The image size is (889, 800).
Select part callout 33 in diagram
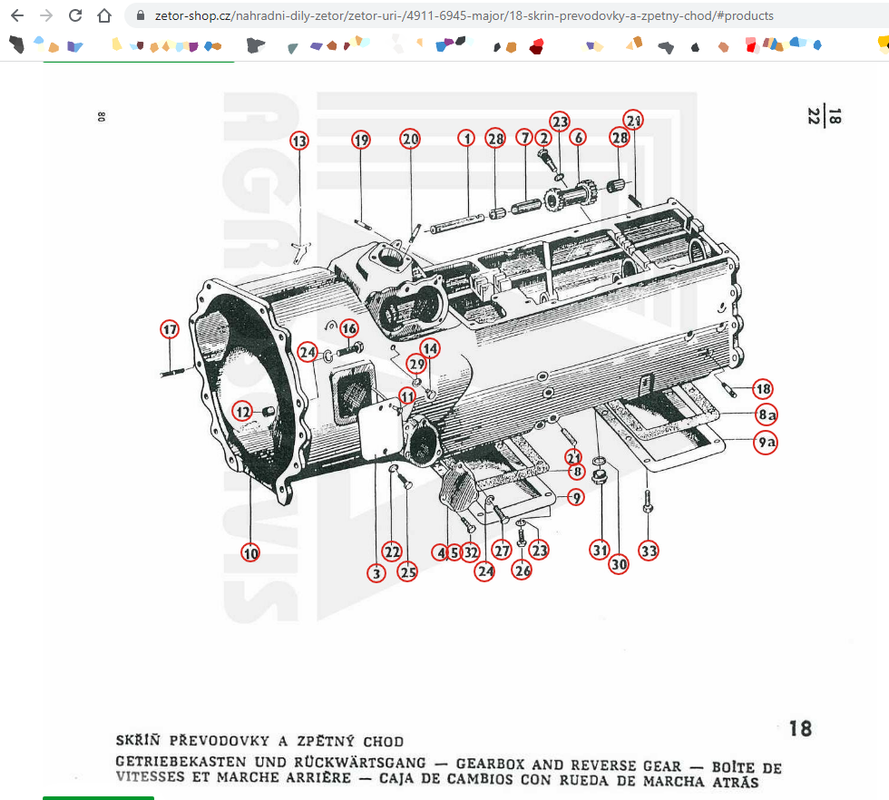tap(649, 551)
